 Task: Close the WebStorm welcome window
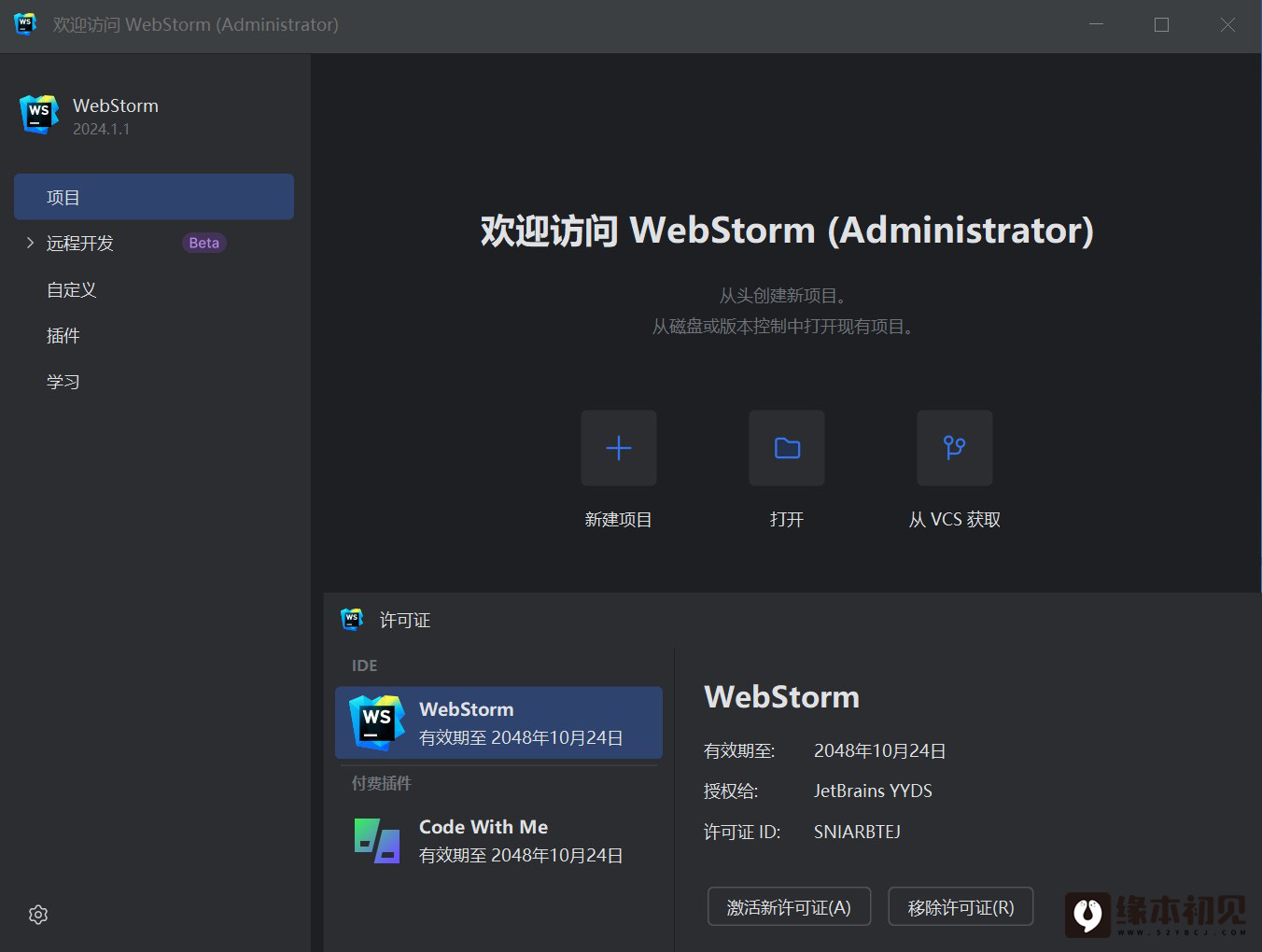pos(1227,25)
